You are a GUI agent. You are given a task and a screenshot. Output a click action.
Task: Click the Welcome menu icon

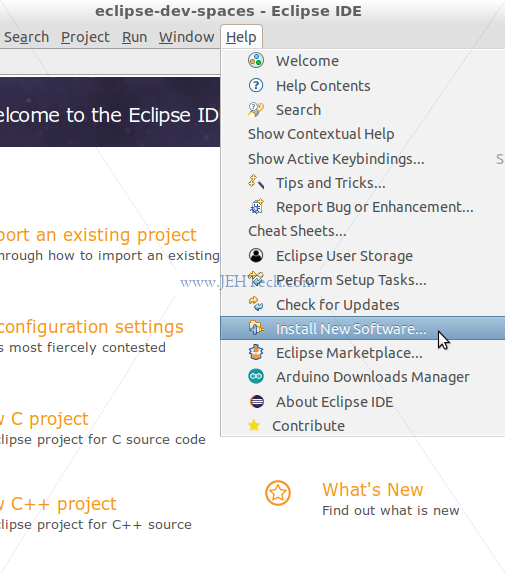tap(256, 60)
